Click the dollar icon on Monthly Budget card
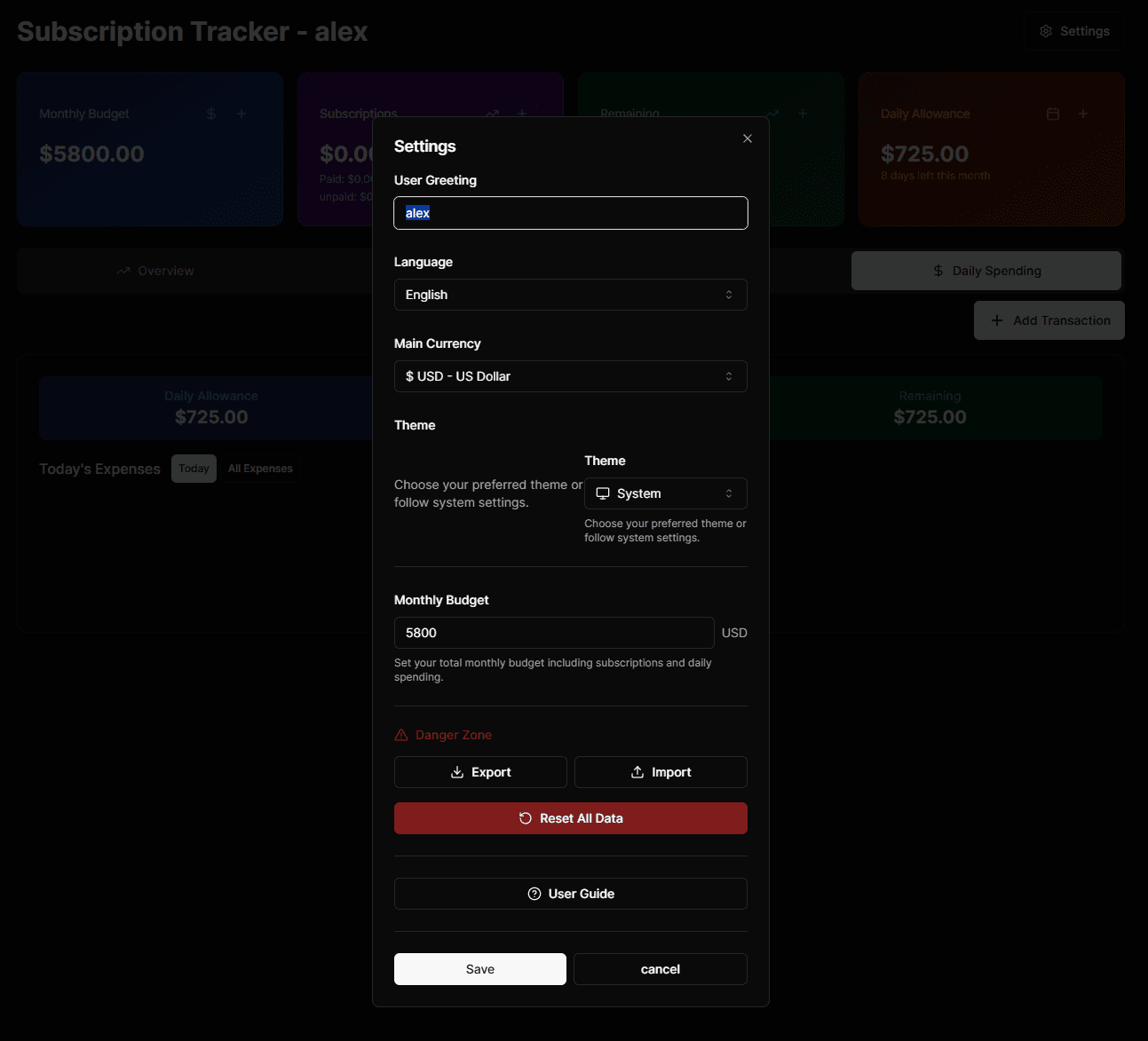1148x1041 pixels. click(x=210, y=114)
